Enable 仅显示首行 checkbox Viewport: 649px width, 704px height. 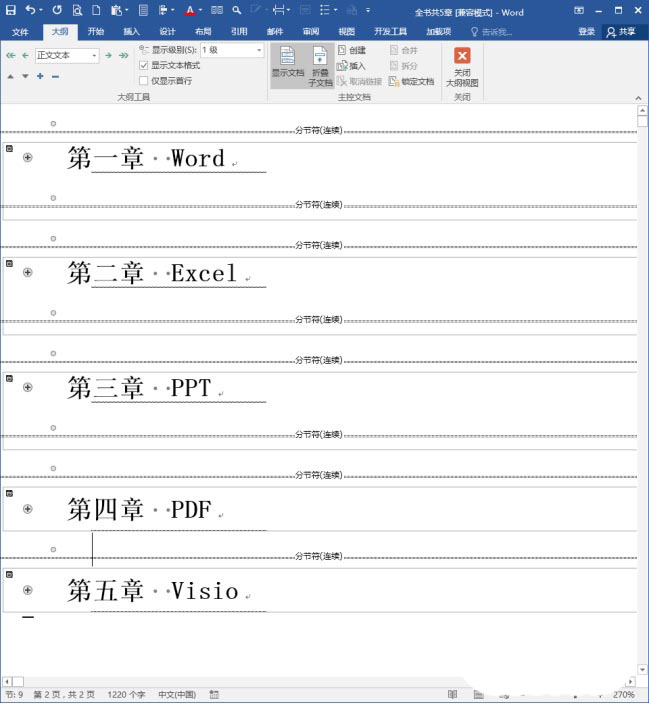[x=144, y=81]
